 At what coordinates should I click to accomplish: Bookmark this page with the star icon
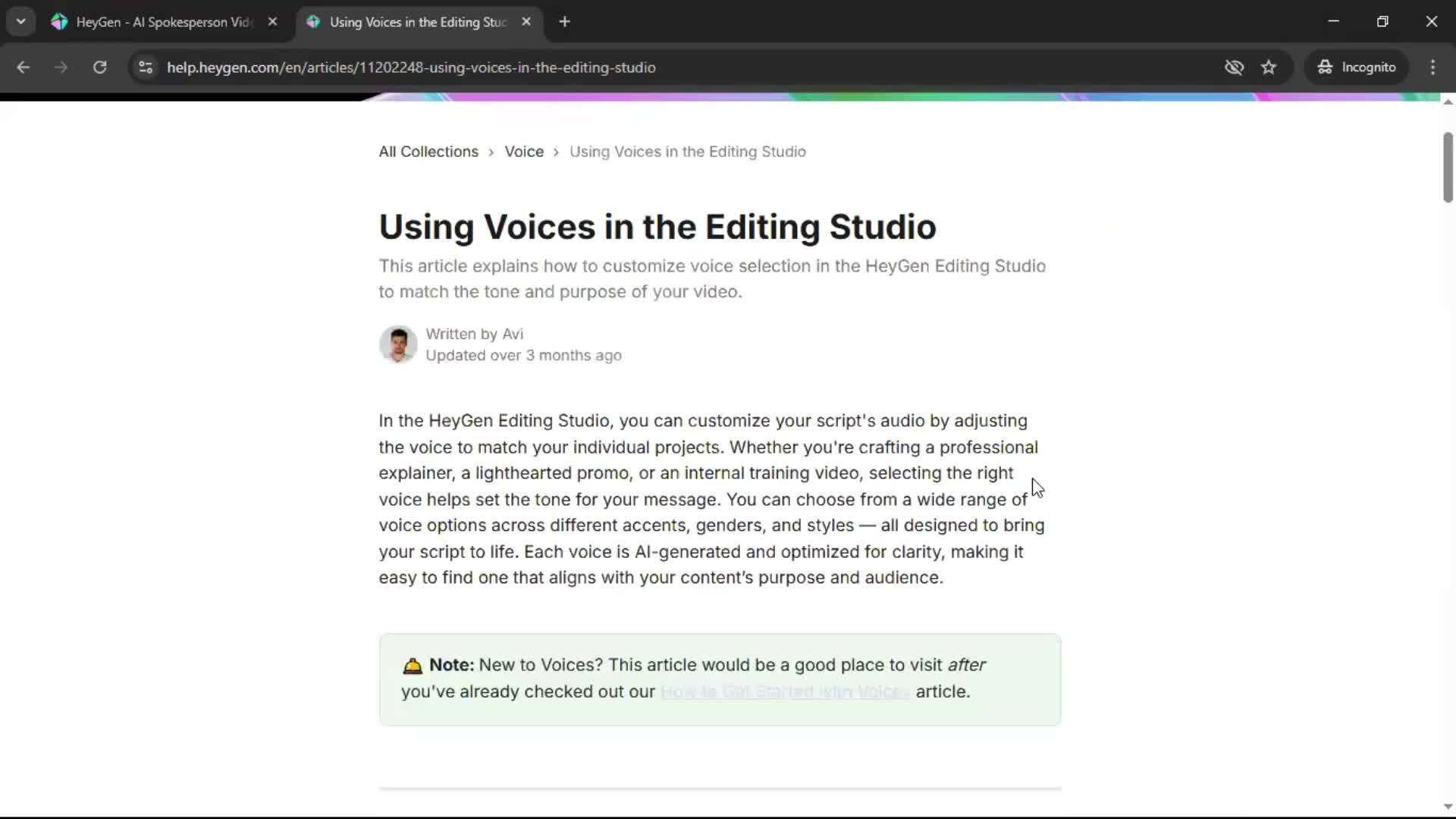(x=1269, y=67)
